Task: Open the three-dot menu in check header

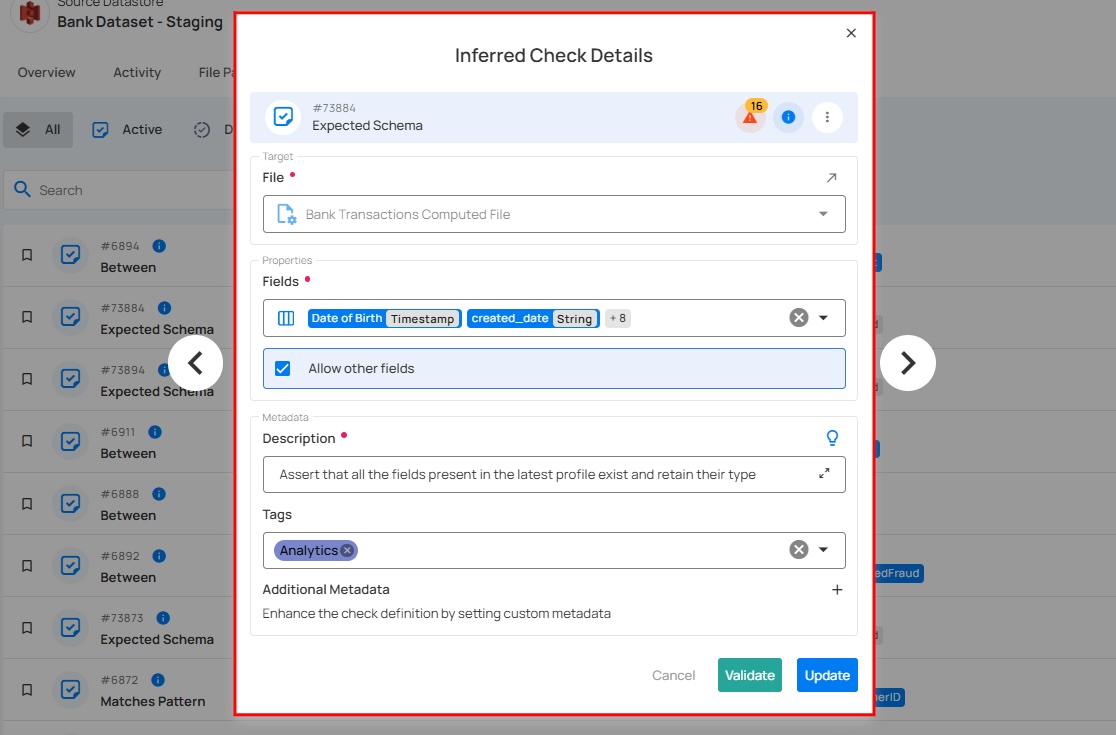Action: pyautogui.click(x=828, y=117)
